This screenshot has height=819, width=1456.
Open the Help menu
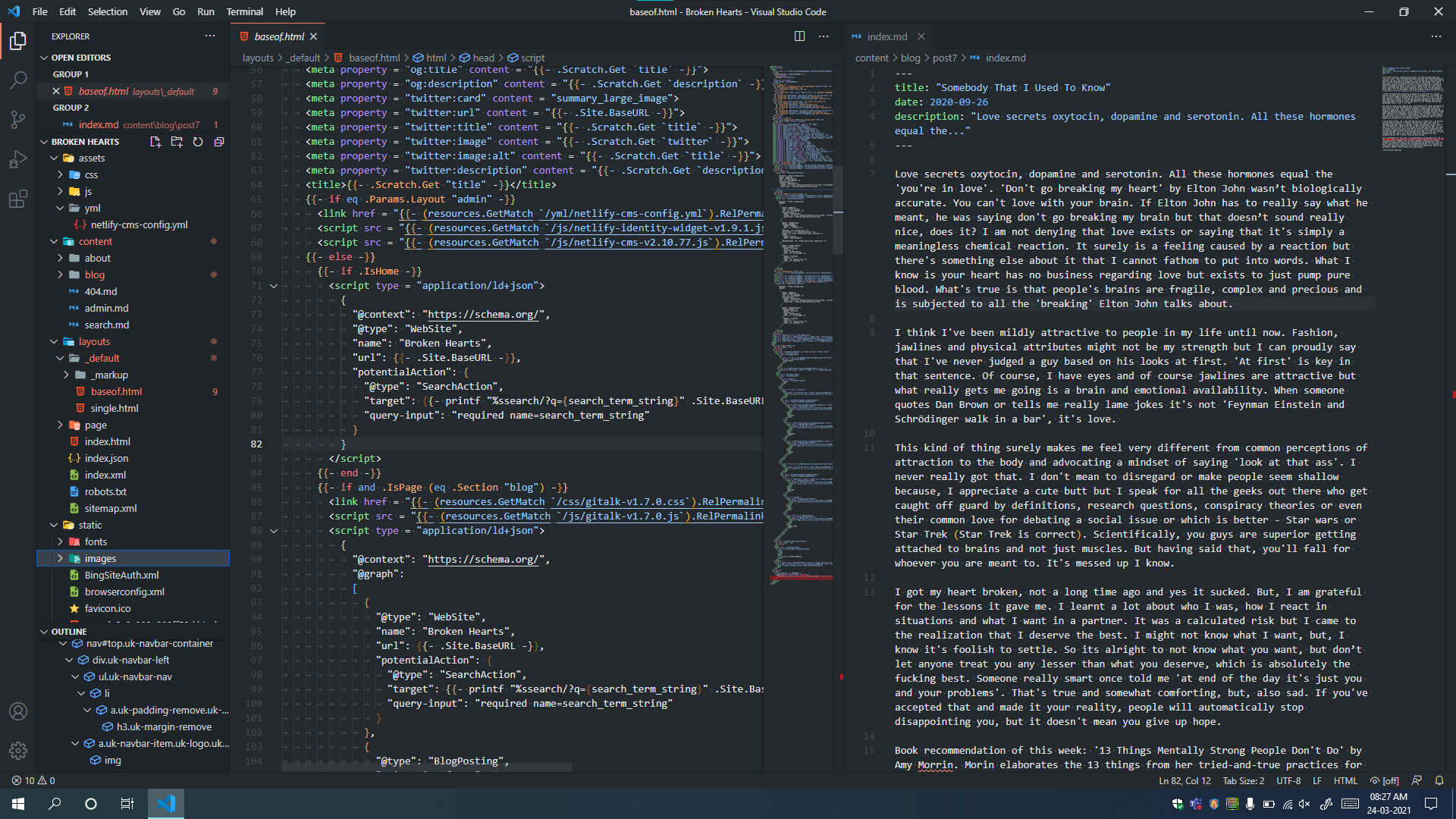pos(285,11)
